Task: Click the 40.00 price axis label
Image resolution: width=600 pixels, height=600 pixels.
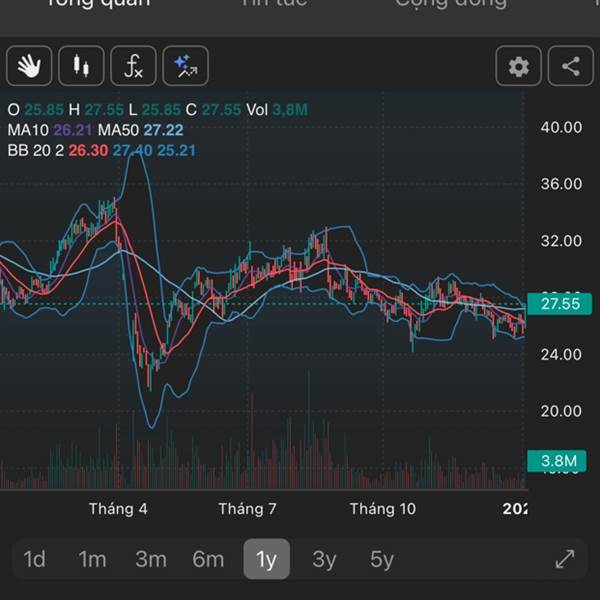Action: click(561, 127)
